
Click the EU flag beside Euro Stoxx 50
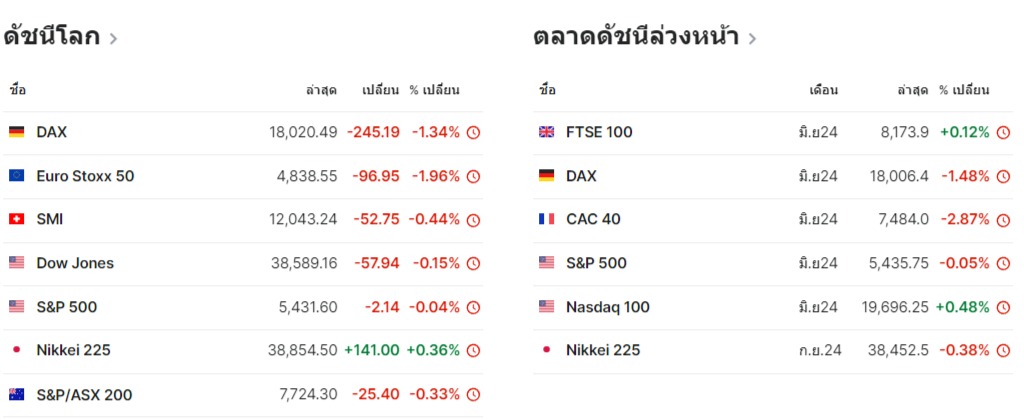pyautogui.click(x=16, y=176)
